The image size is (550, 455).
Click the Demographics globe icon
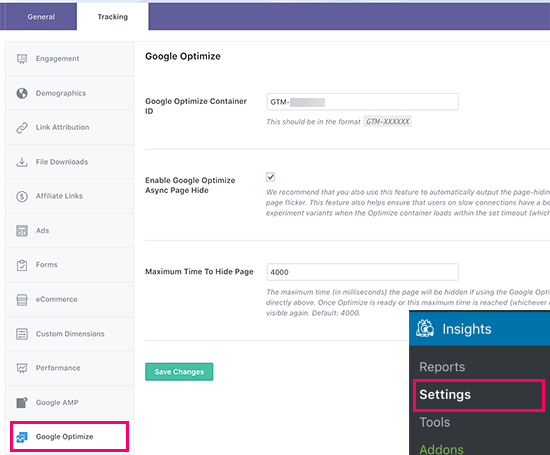point(22,93)
